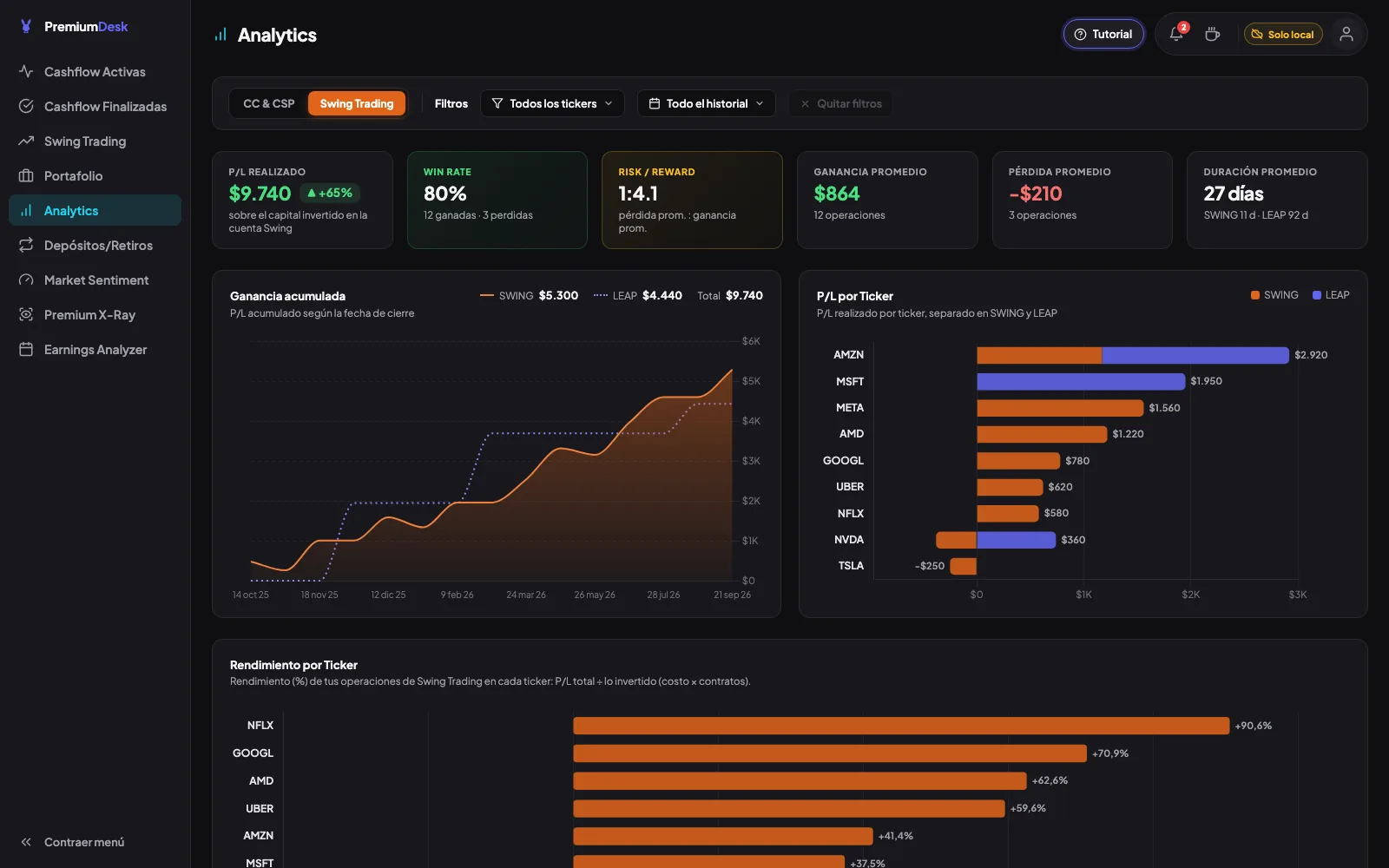The height and width of the screenshot is (868, 1389).
Task: Click the META bar in P/L por Ticker
Action: point(1060,408)
